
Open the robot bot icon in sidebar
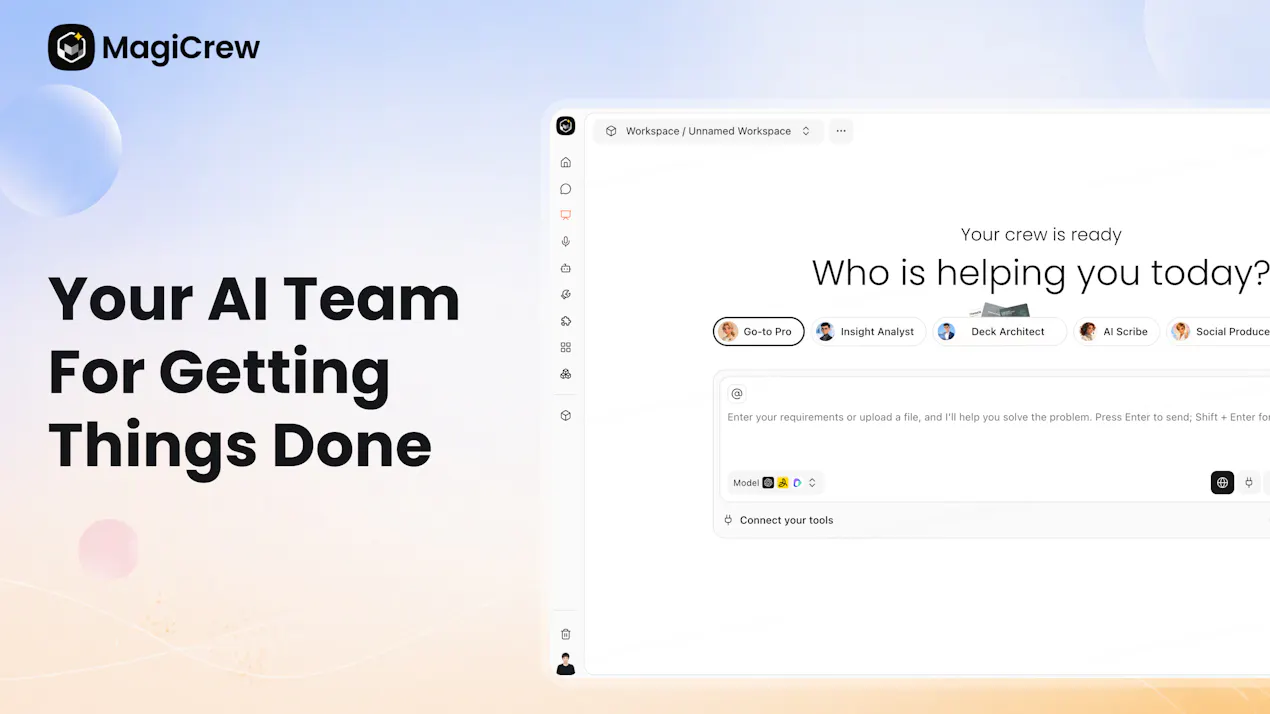tap(566, 268)
